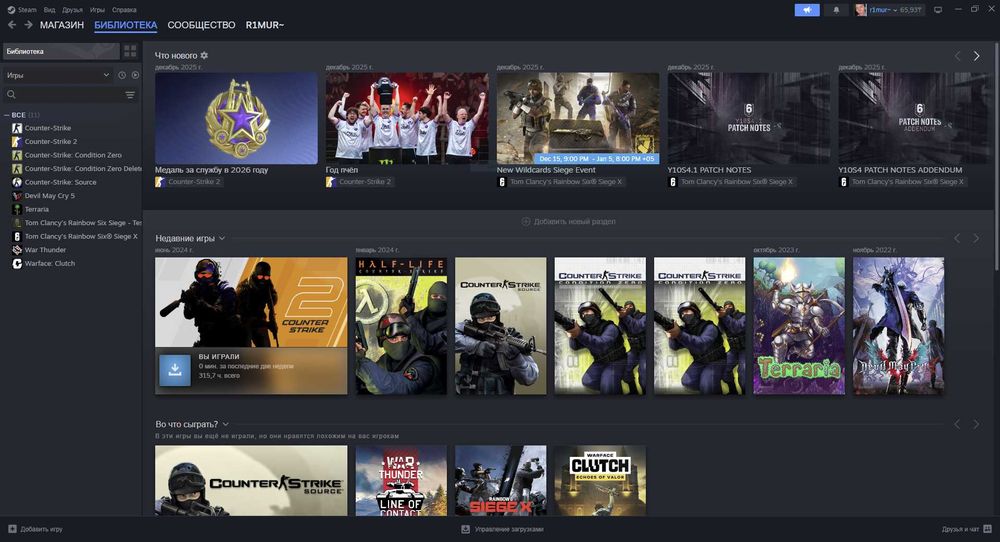This screenshot has height=542, width=1000.
Task: Expand the Недавние игры shelf dropdown
Action: (x=222, y=238)
